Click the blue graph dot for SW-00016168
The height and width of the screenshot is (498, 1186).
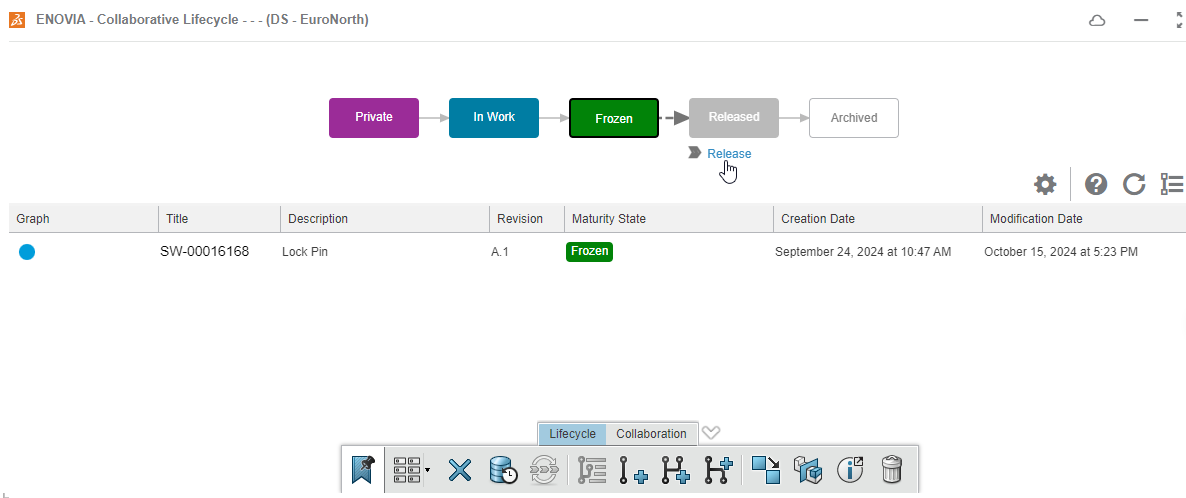(27, 252)
